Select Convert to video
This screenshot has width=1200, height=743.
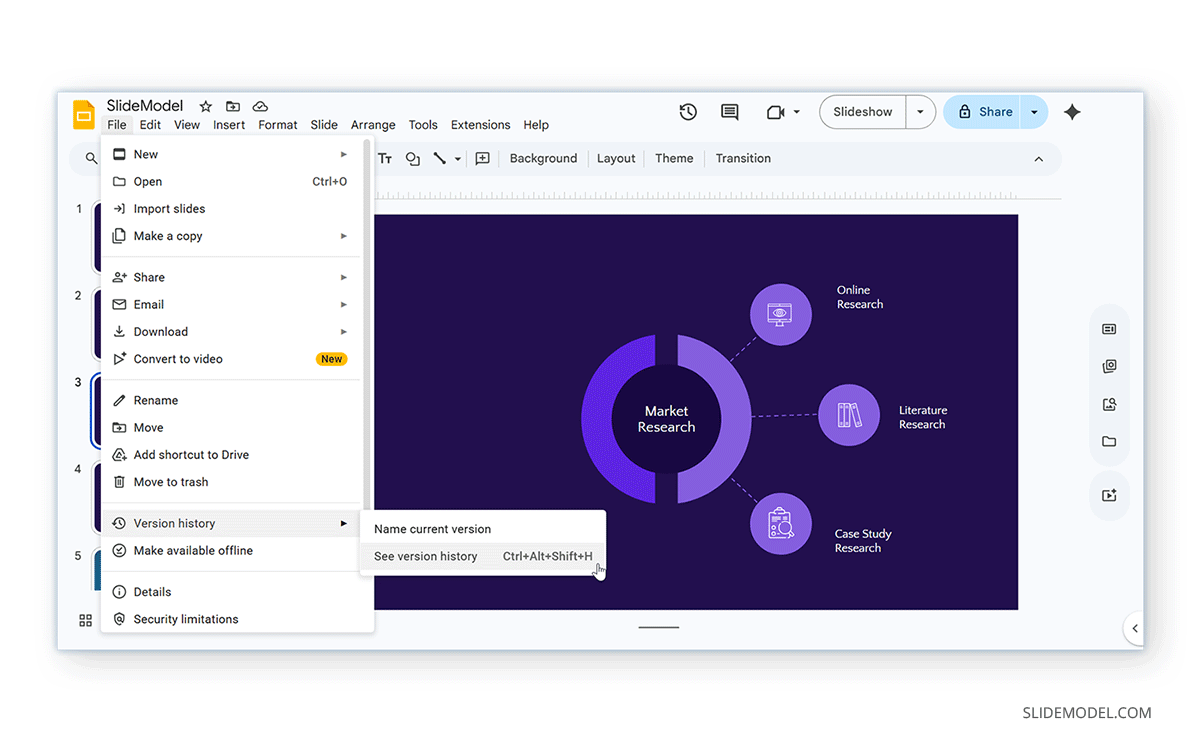point(231,359)
